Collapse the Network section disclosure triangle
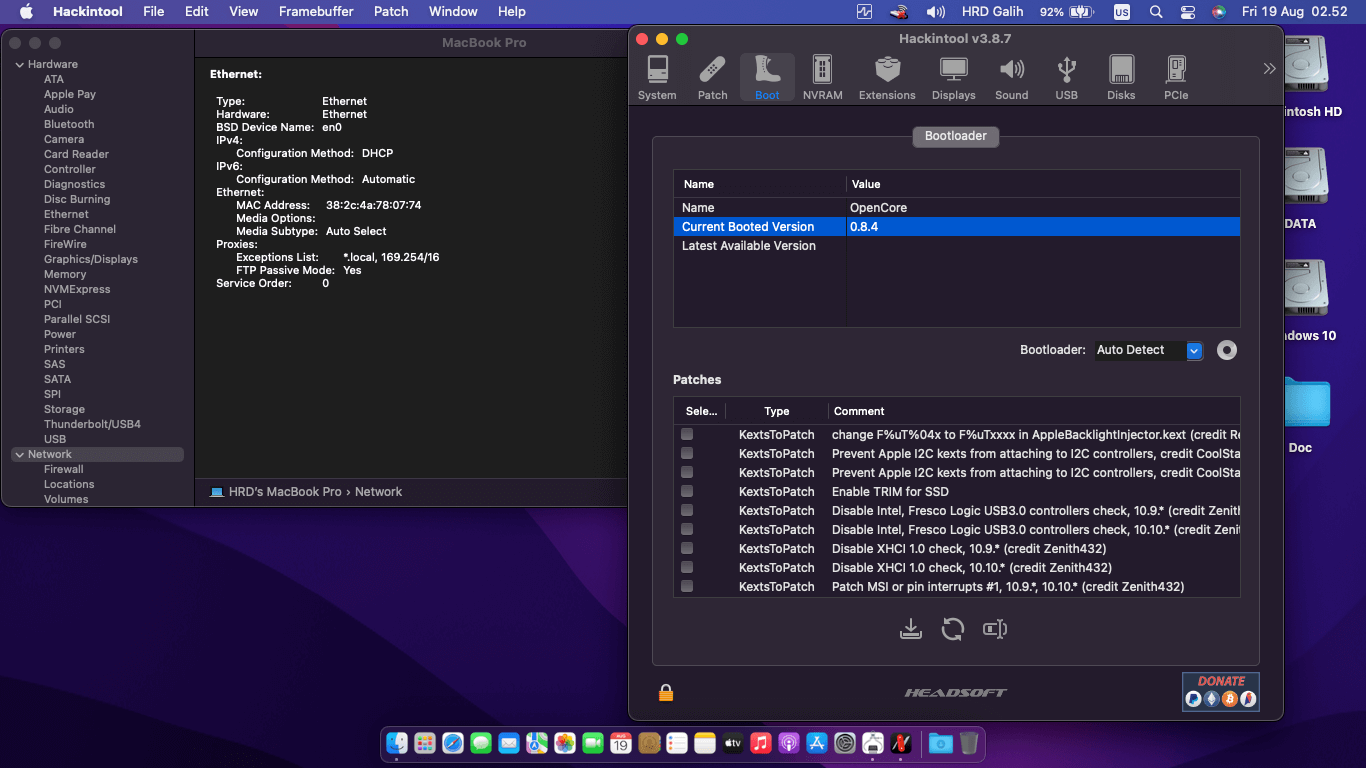Image resolution: width=1366 pixels, height=768 pixels. [x=19, y=455]
